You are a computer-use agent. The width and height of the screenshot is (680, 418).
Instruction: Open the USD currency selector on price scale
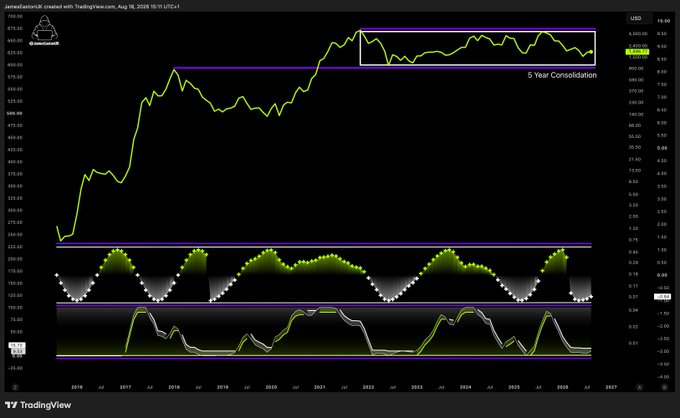(x=638, y=18)
